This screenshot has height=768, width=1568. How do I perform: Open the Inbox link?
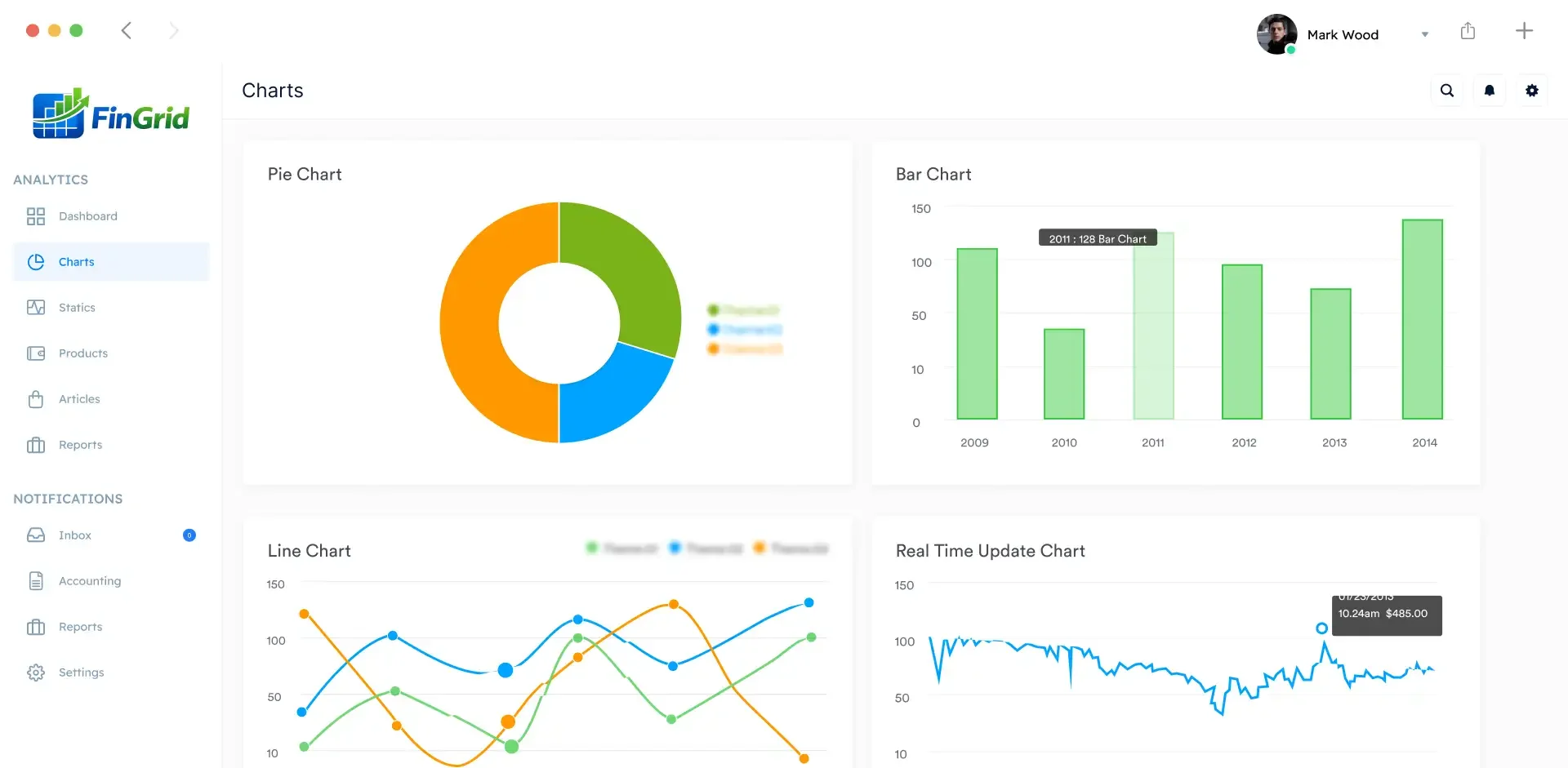111,535
